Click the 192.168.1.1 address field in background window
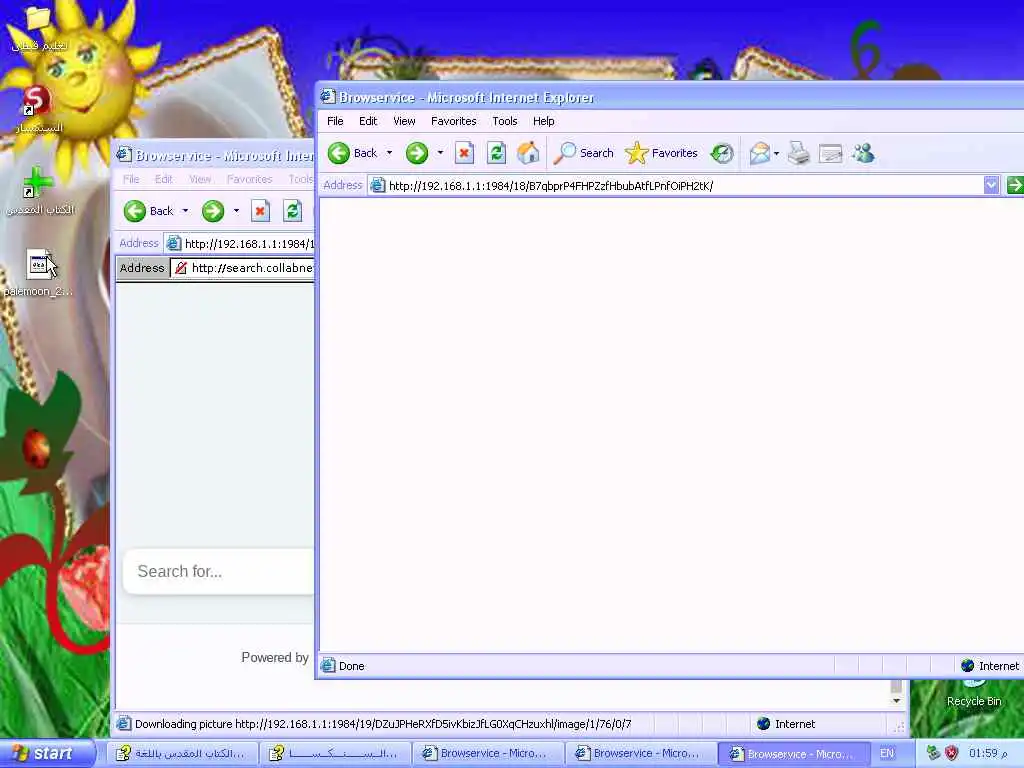 pyautogui.click(x=240, y=244)
